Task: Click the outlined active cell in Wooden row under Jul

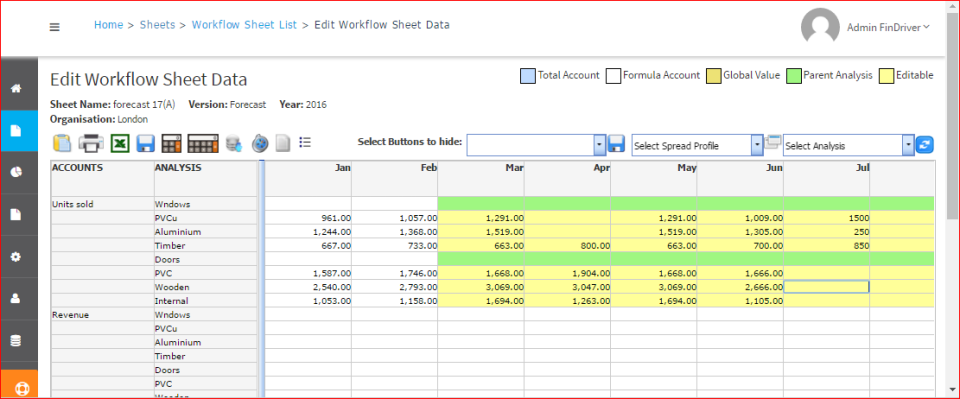Action: tap(827, 287)
